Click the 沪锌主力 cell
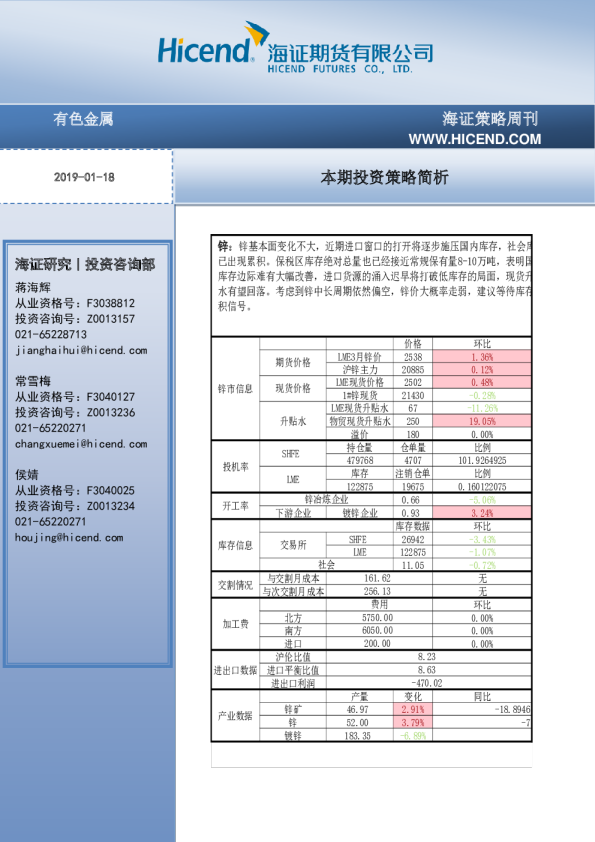Image resolution: width=595 pixels, height=842 pixels. coord(360,370)
